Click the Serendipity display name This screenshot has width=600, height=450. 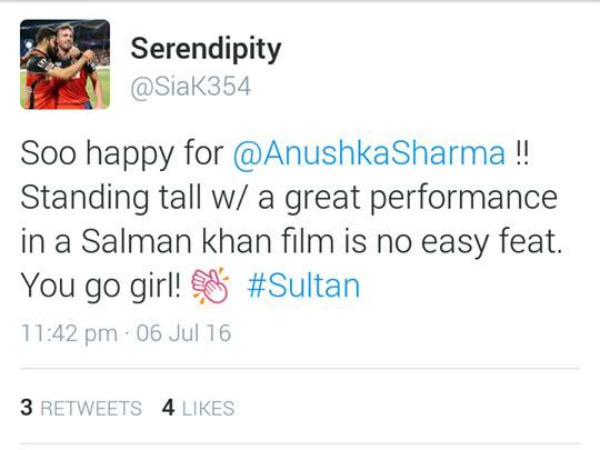(x=206, y=50)
